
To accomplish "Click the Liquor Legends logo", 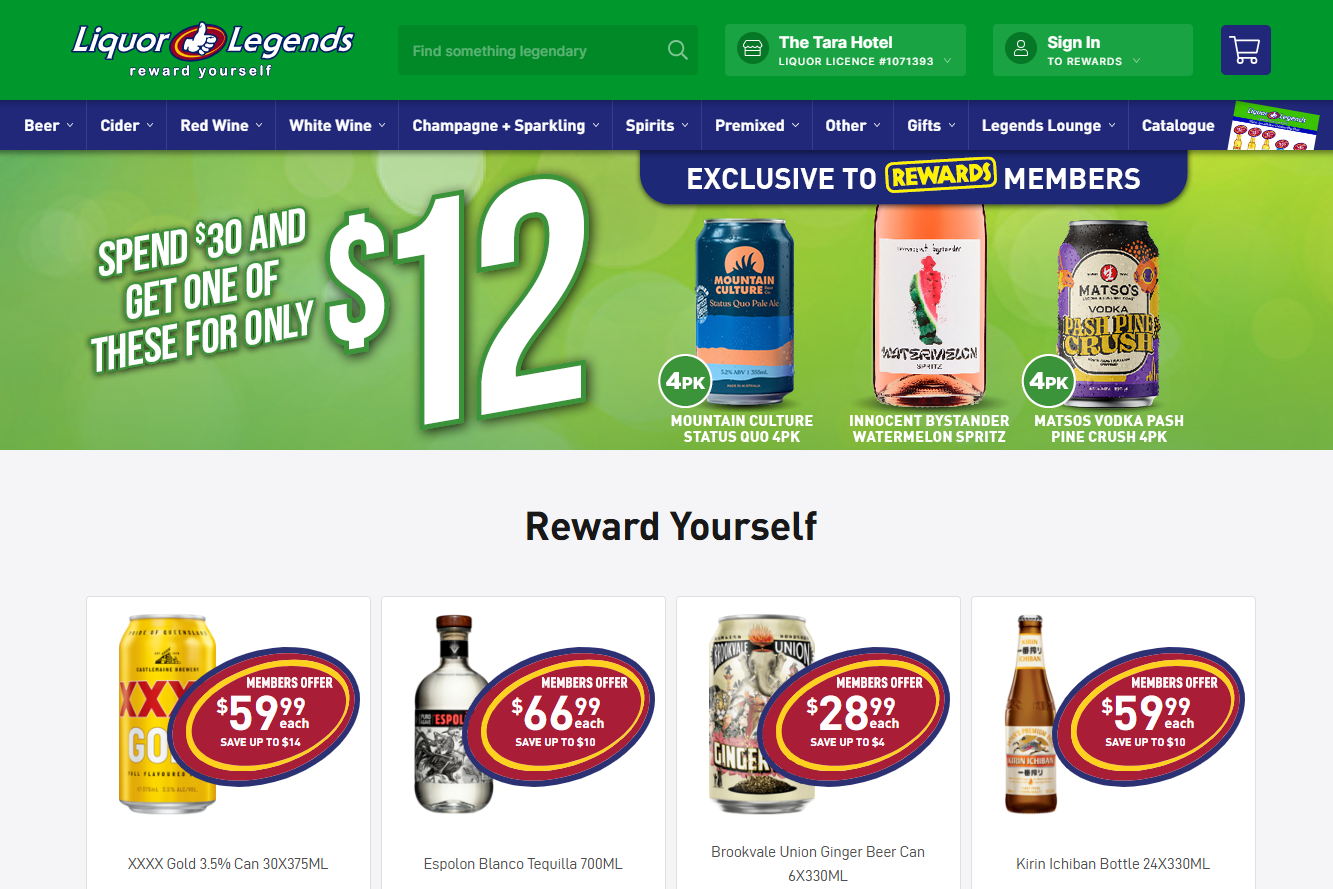I will 213,49.
